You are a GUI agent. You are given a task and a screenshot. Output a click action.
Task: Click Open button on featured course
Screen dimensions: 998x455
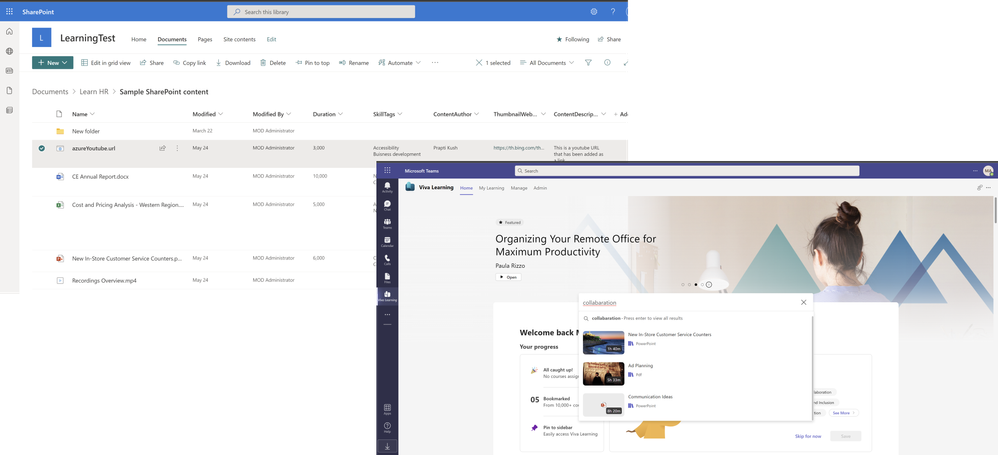tap(508, 277)
